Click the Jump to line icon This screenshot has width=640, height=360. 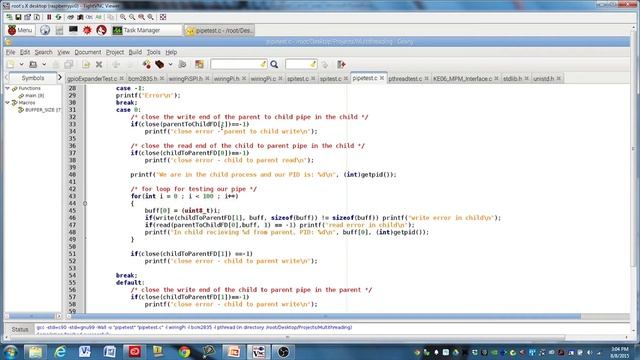point(325,64)
